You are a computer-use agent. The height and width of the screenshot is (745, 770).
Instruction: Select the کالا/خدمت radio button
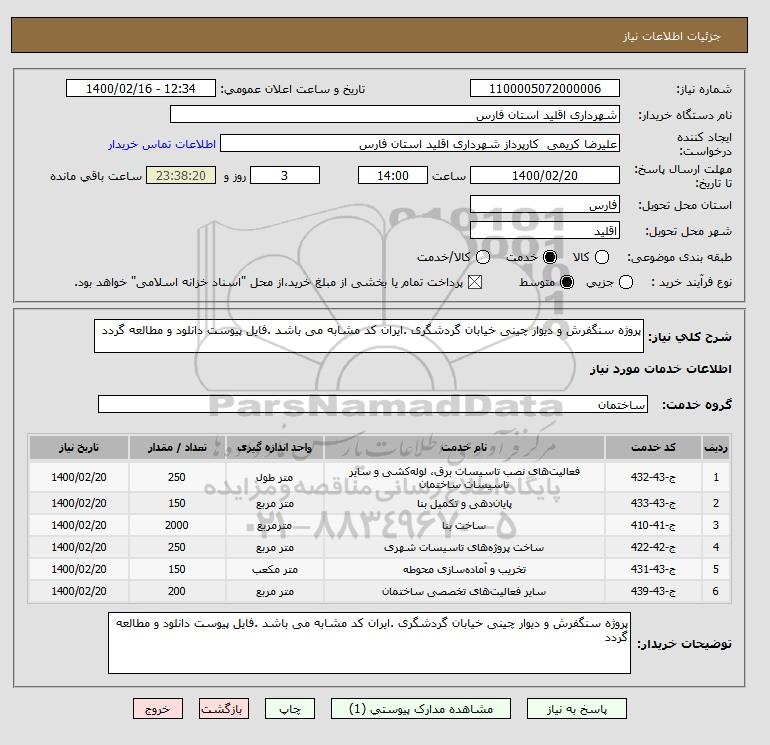click(x=483, y=257)
